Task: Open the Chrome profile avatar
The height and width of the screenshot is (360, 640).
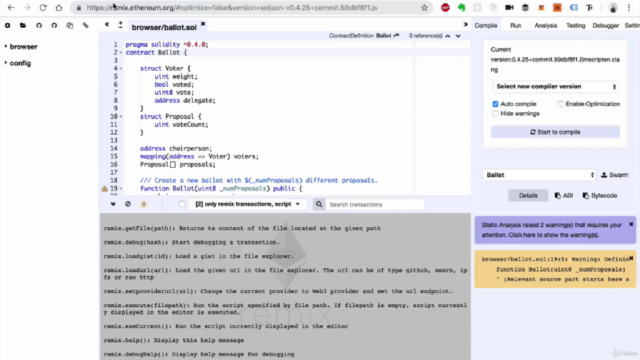Action: pos(613,8)
